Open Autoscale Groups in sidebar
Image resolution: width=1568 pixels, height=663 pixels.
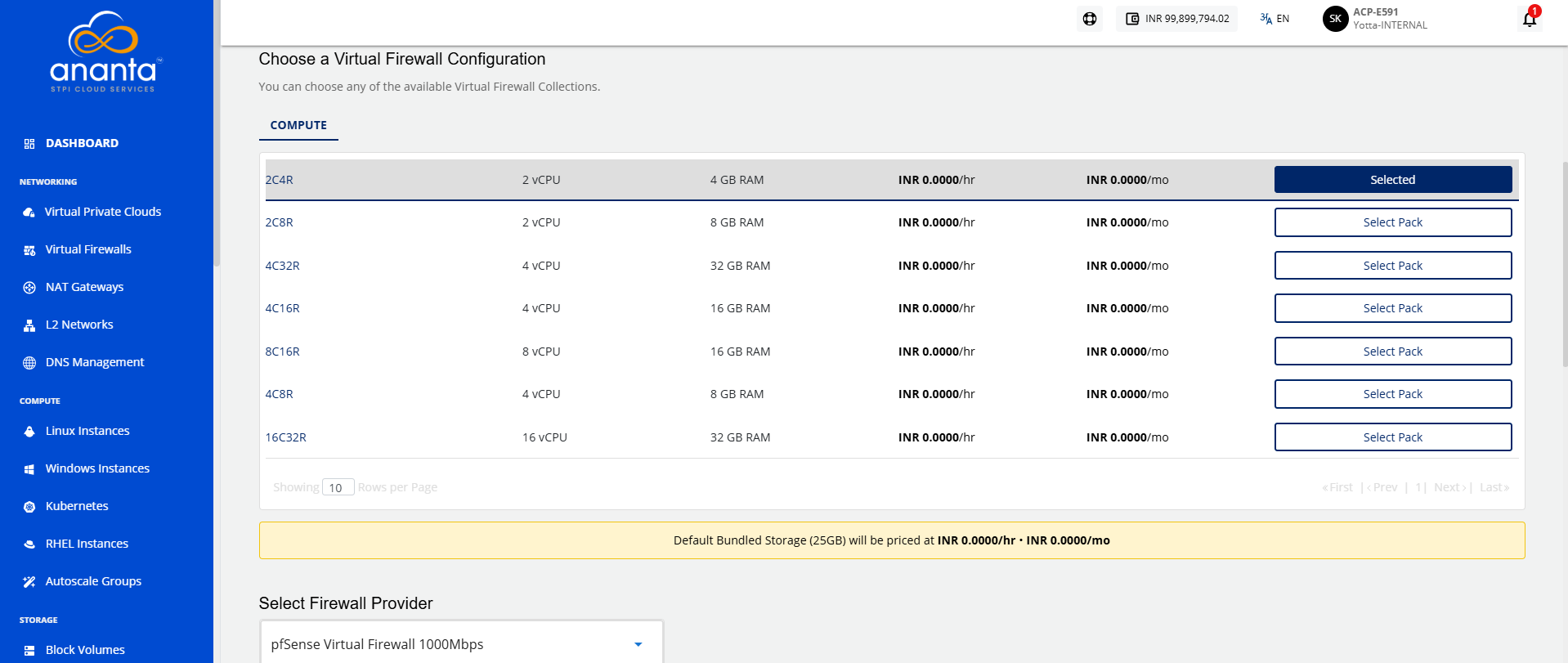pyautogui.click(x=93, y=581)
